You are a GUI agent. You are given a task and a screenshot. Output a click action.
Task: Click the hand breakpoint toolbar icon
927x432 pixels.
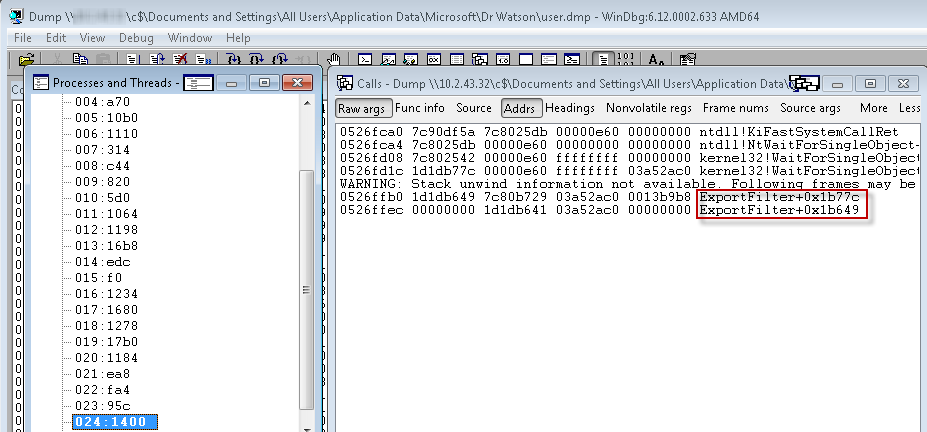click(x=334, y=60)
